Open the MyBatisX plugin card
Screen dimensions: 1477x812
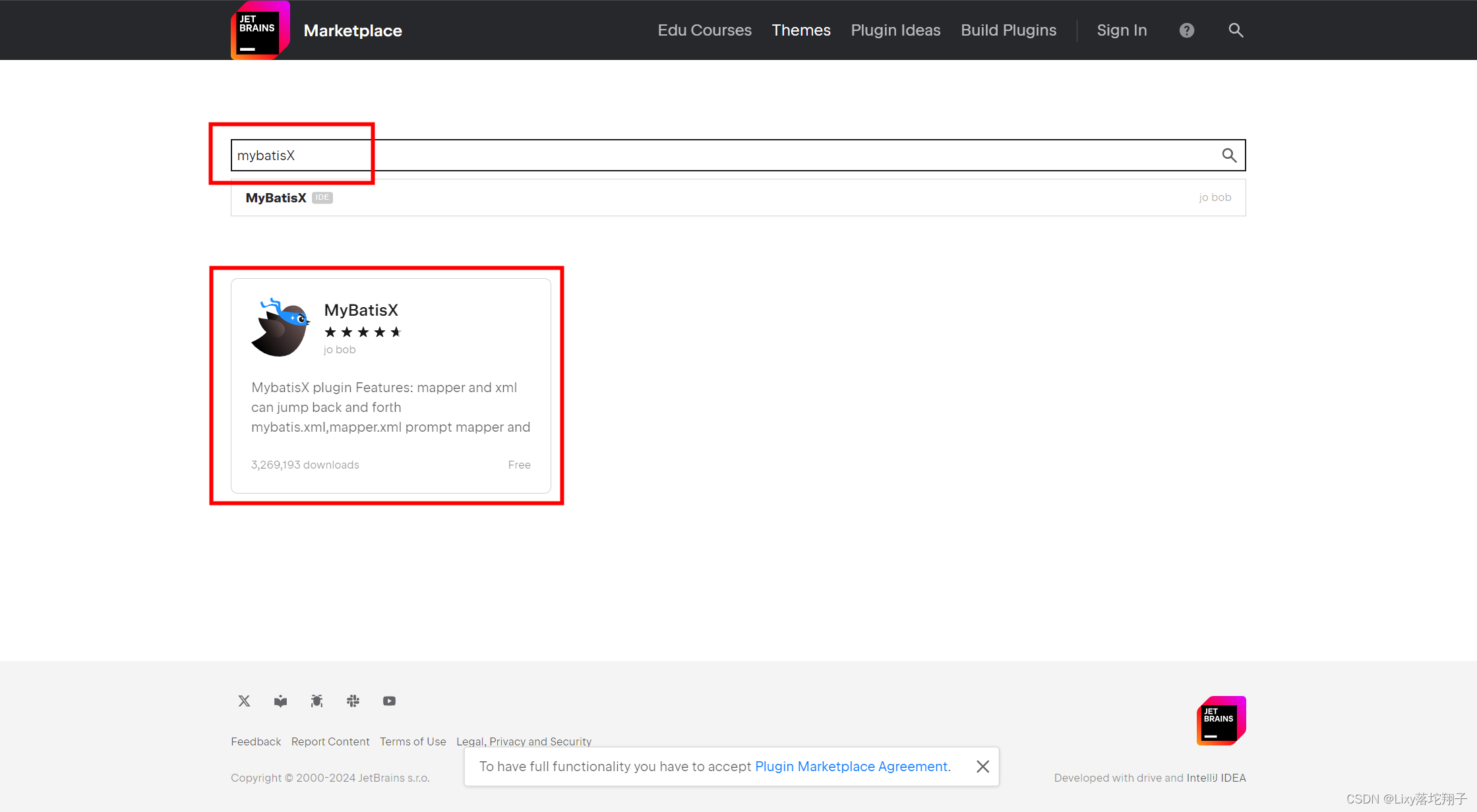coord(390,386)
